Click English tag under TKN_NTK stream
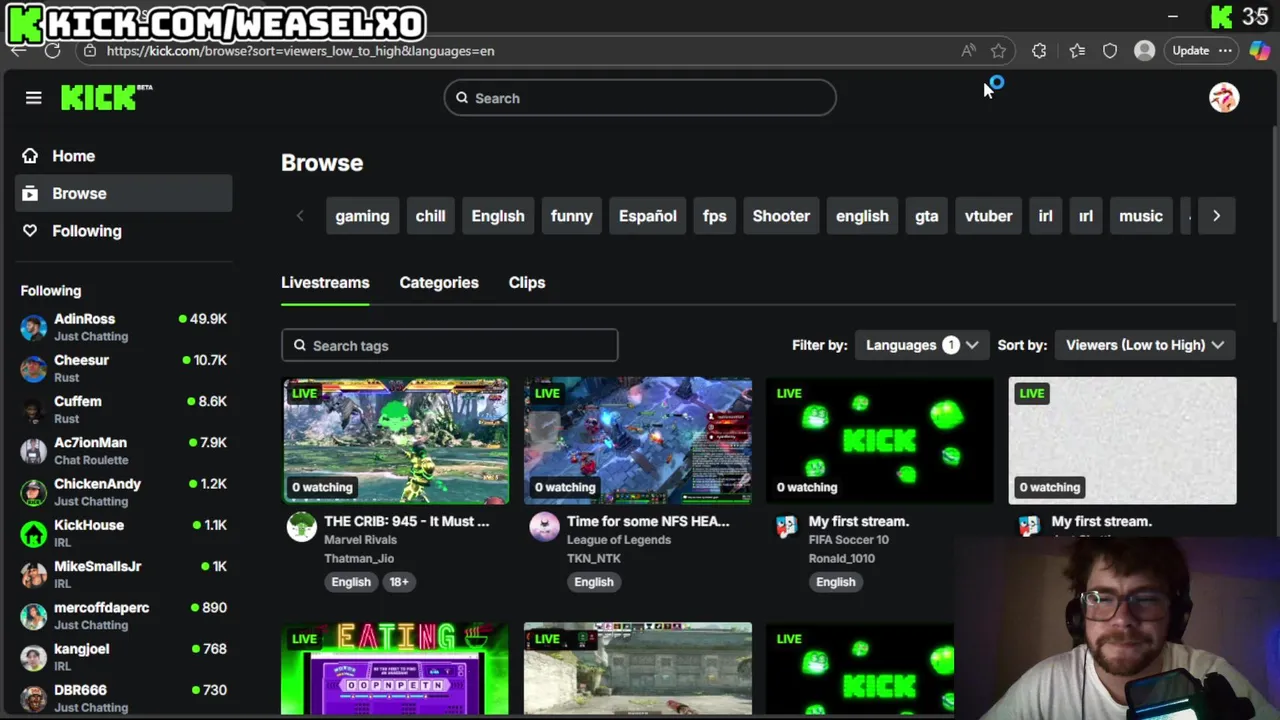This screenshot has width=1280, height=720. 594,582
